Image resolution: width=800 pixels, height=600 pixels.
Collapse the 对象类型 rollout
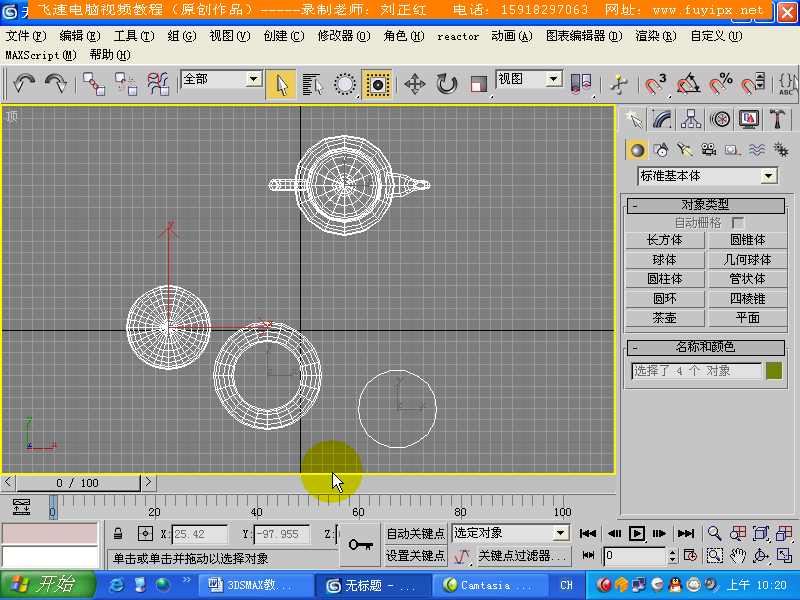tap(706, 205)
